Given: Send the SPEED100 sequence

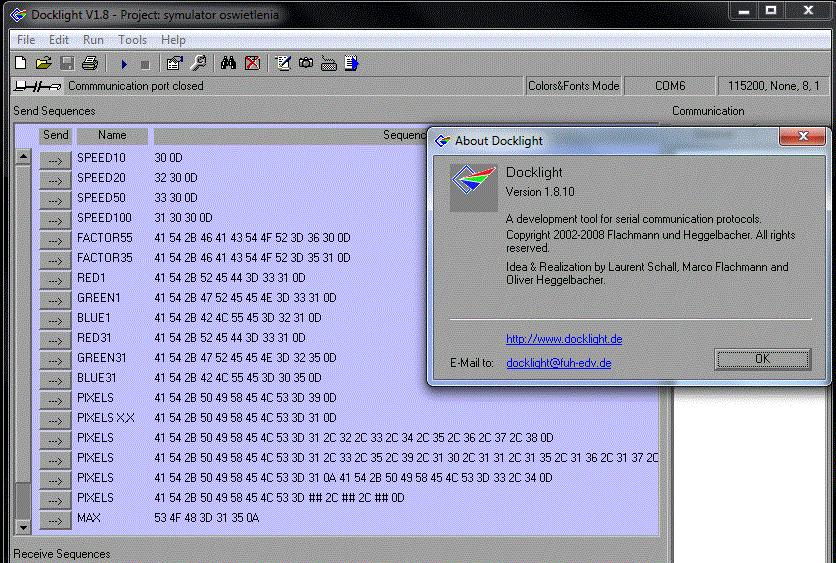Looking at the screenshot, I should [x=55, y=221].
